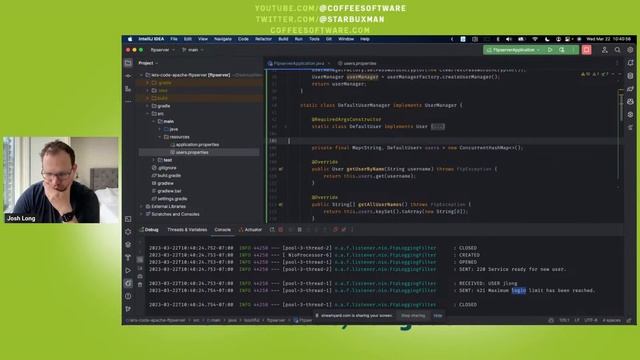Screen dimensions: 640x360
Task: Click the Clear All trash icon beside the console
Action: pos(140,284)
